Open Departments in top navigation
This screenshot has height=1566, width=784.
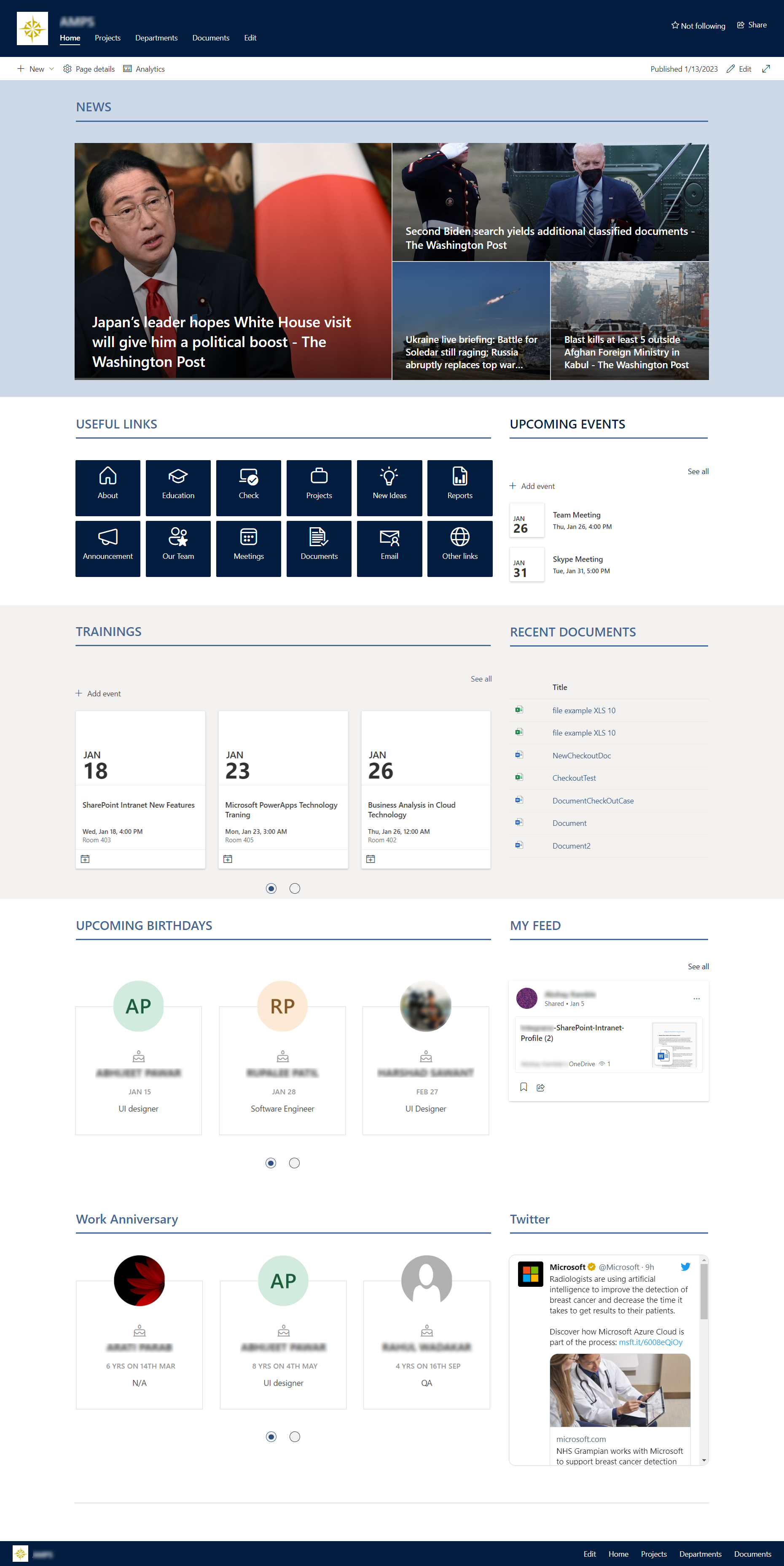(x=156, y=38)
